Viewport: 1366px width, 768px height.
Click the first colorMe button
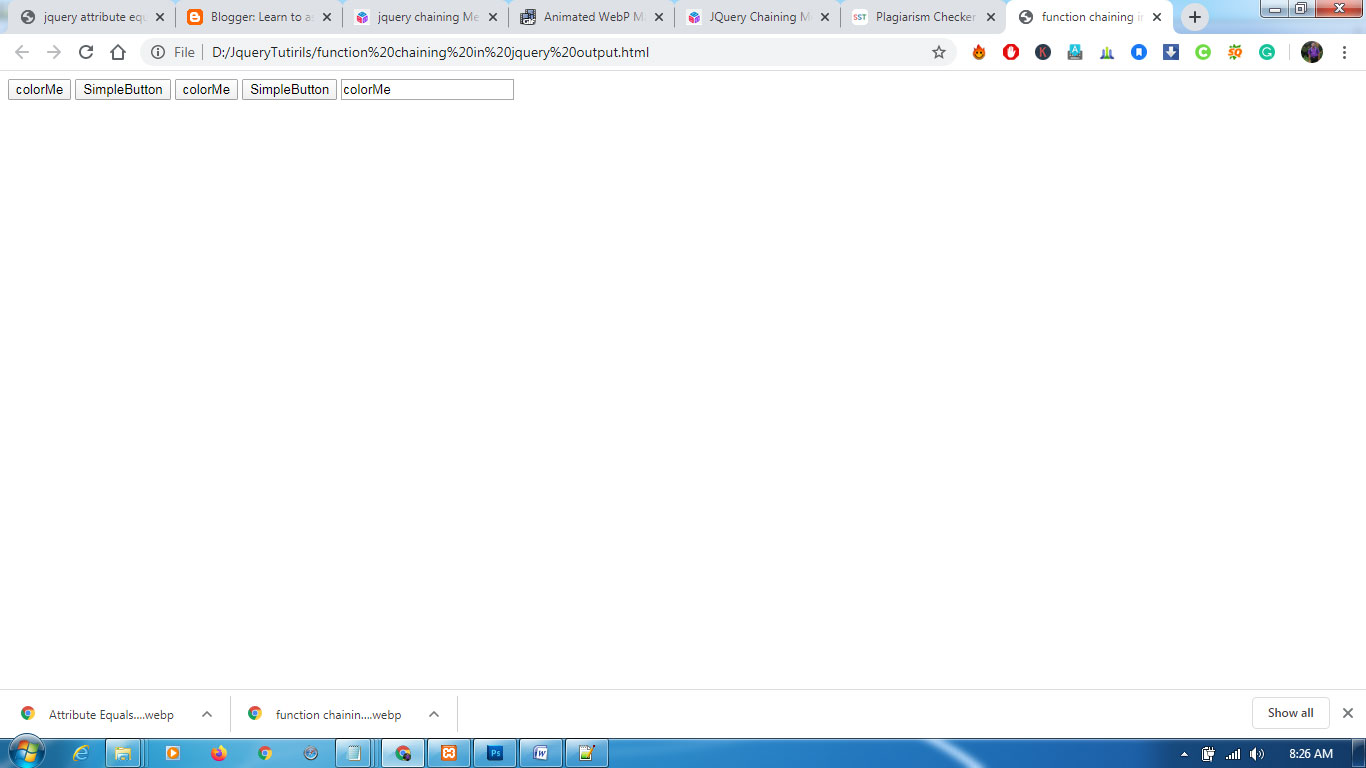pyautogui.click(x=38, y=89)
